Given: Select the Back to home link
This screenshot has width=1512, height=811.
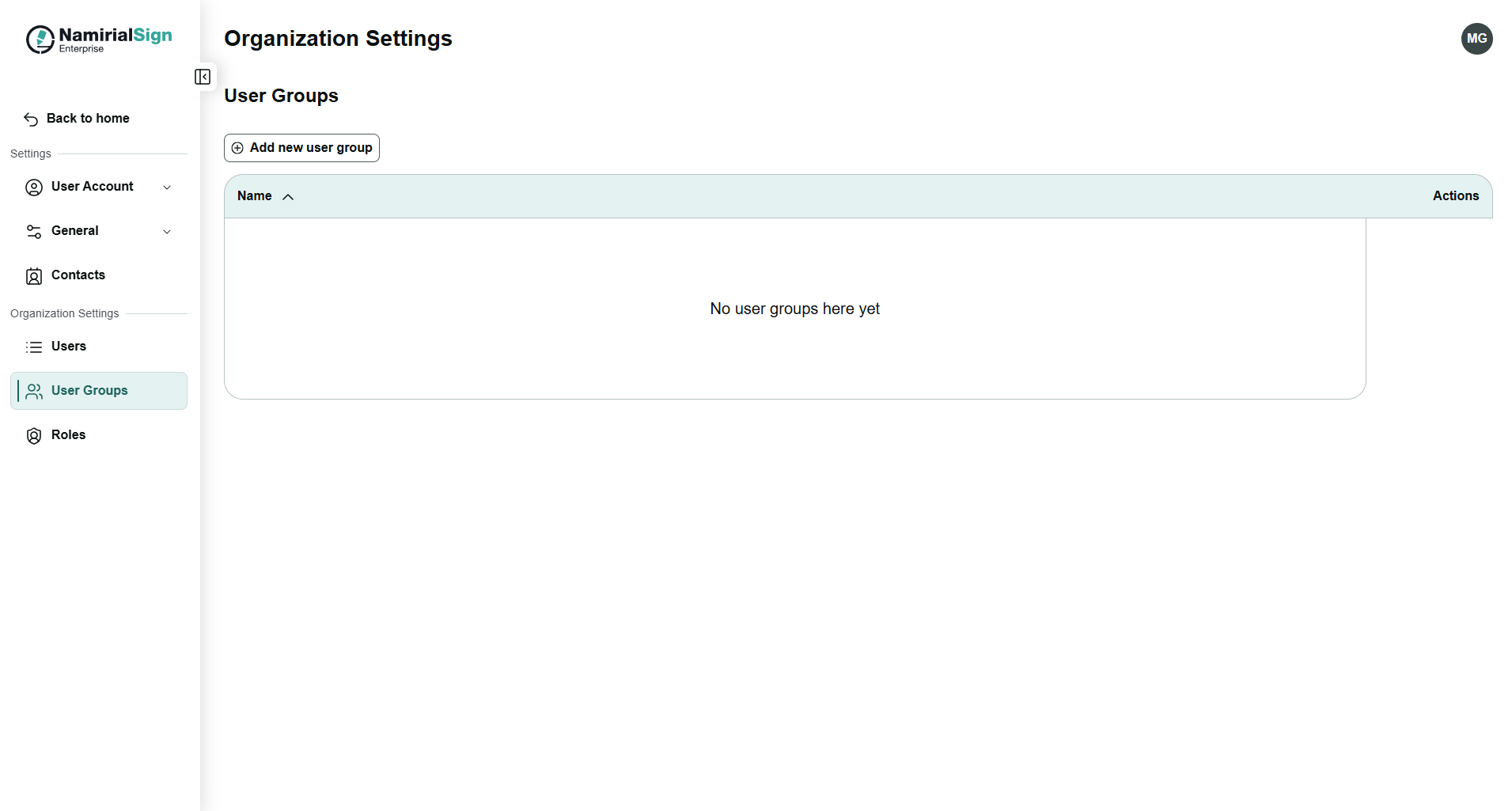Looking at the screenshot, I should 88,119.
